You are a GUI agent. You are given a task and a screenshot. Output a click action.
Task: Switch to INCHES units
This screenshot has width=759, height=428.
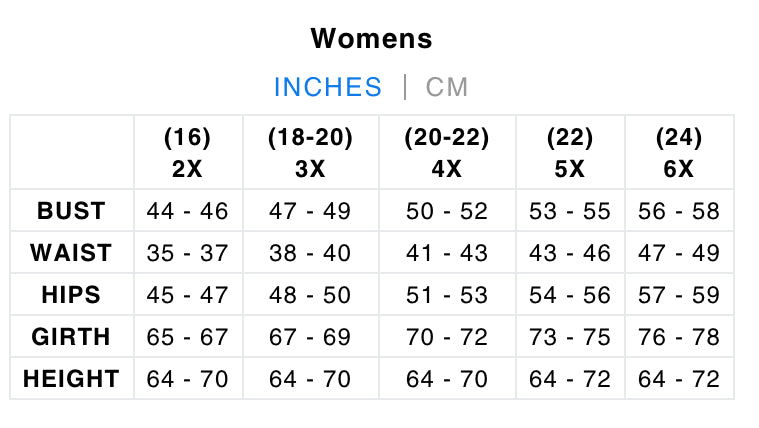328,87
